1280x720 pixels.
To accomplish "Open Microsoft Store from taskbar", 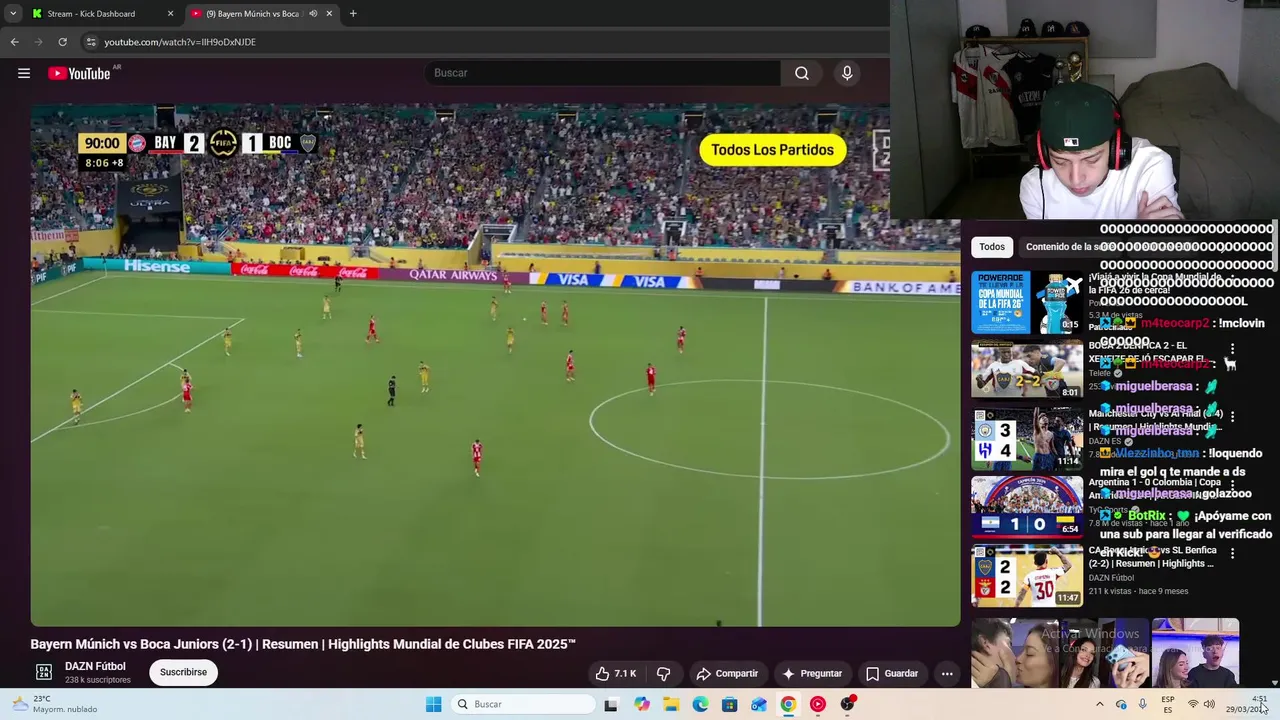I will (x=730, y=704).
